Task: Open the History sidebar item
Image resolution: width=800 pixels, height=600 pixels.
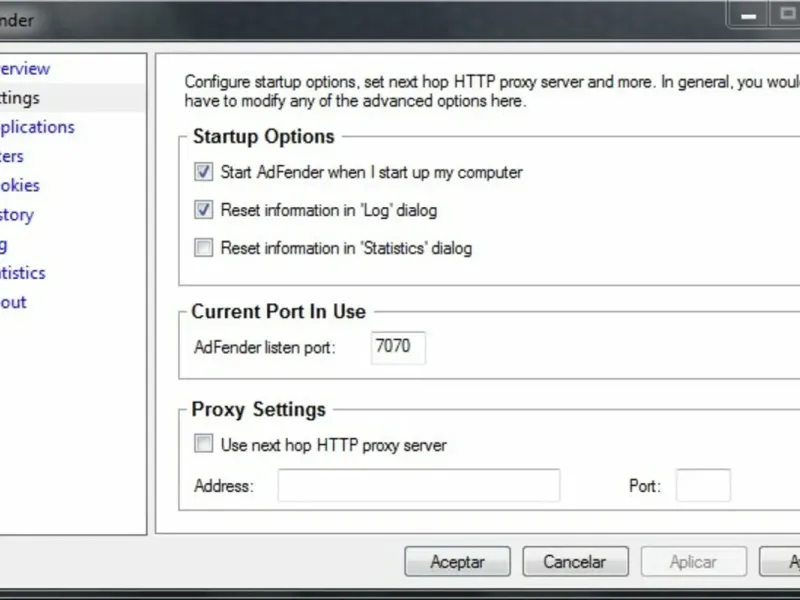Action: (16, 215)
